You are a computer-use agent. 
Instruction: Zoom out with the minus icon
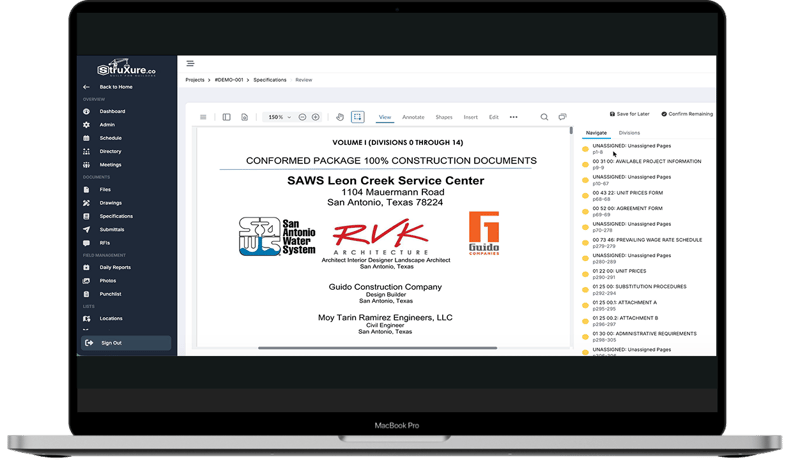pyautogui.click(x=303, y=117)
